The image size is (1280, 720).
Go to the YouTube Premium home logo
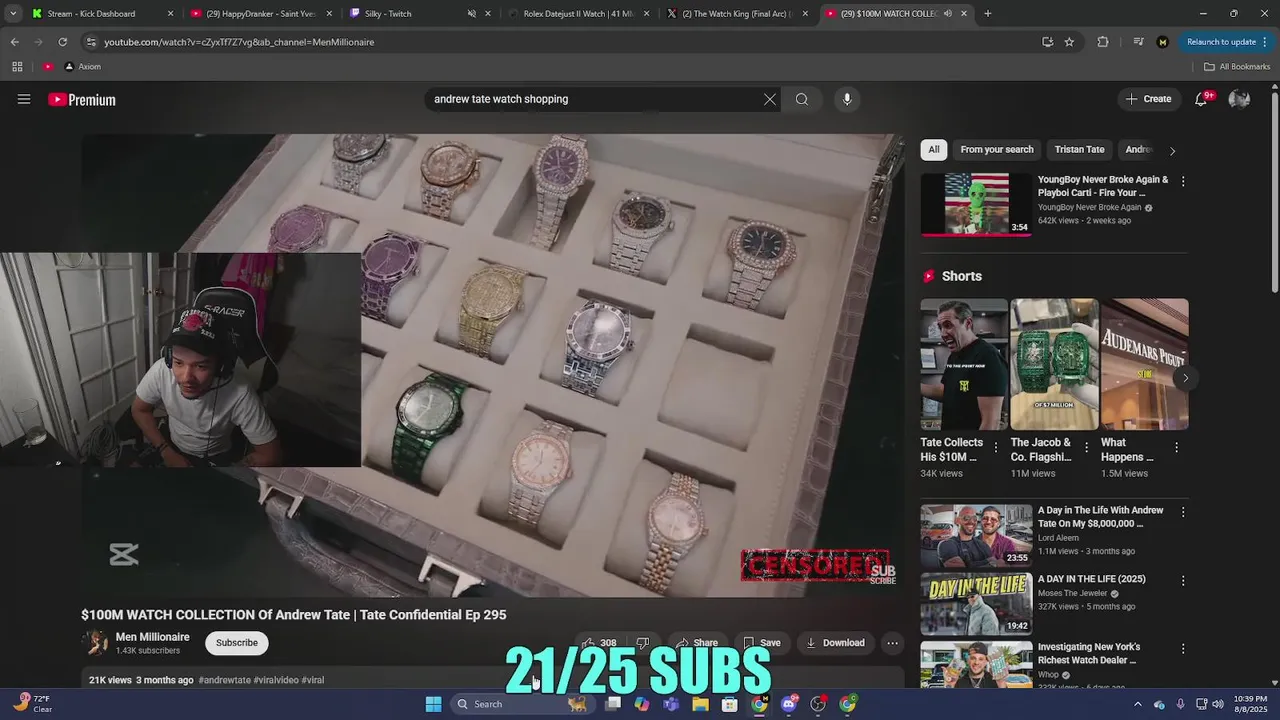point(82,99)
